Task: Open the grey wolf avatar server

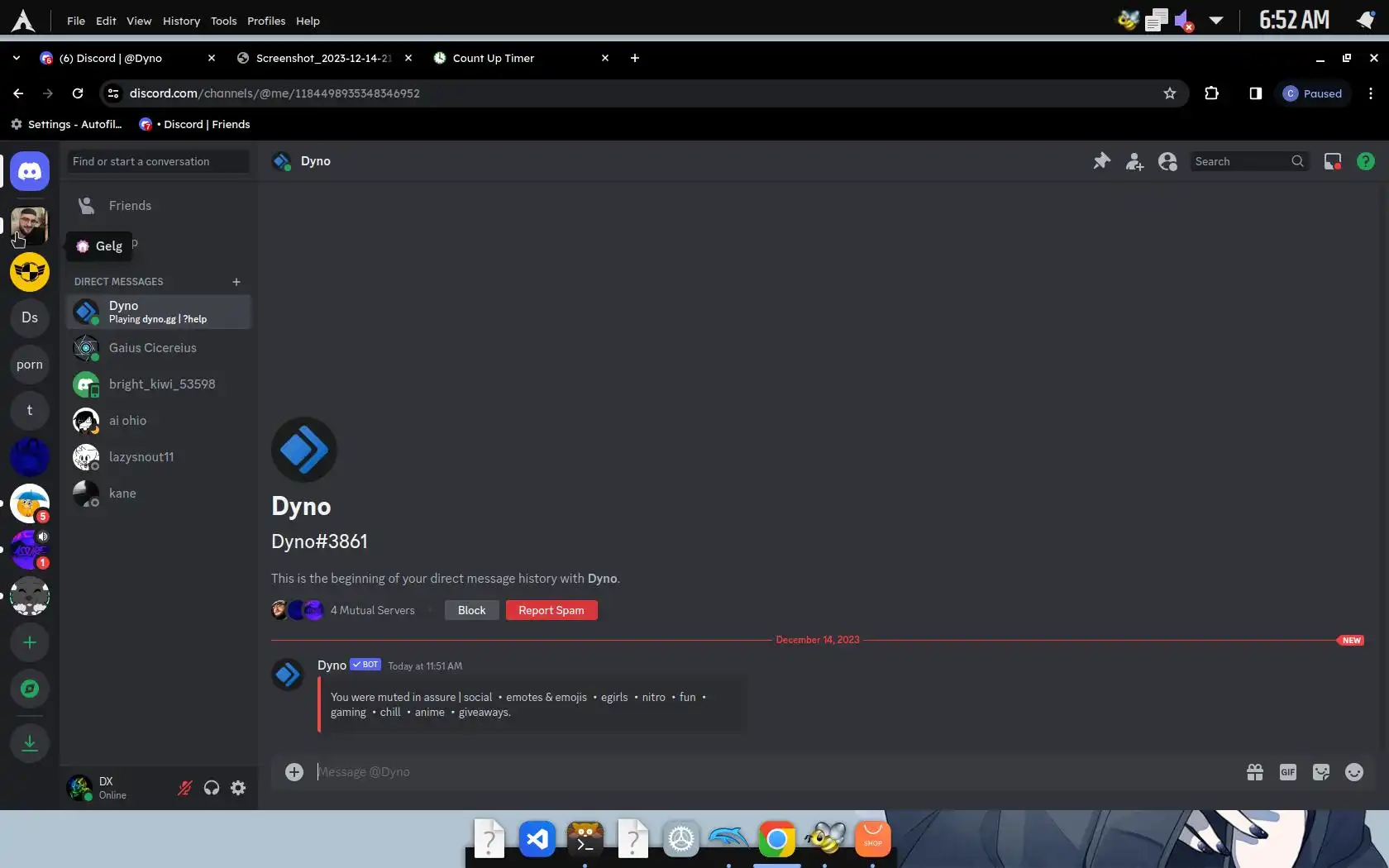Action: click(x=30, y=596)
